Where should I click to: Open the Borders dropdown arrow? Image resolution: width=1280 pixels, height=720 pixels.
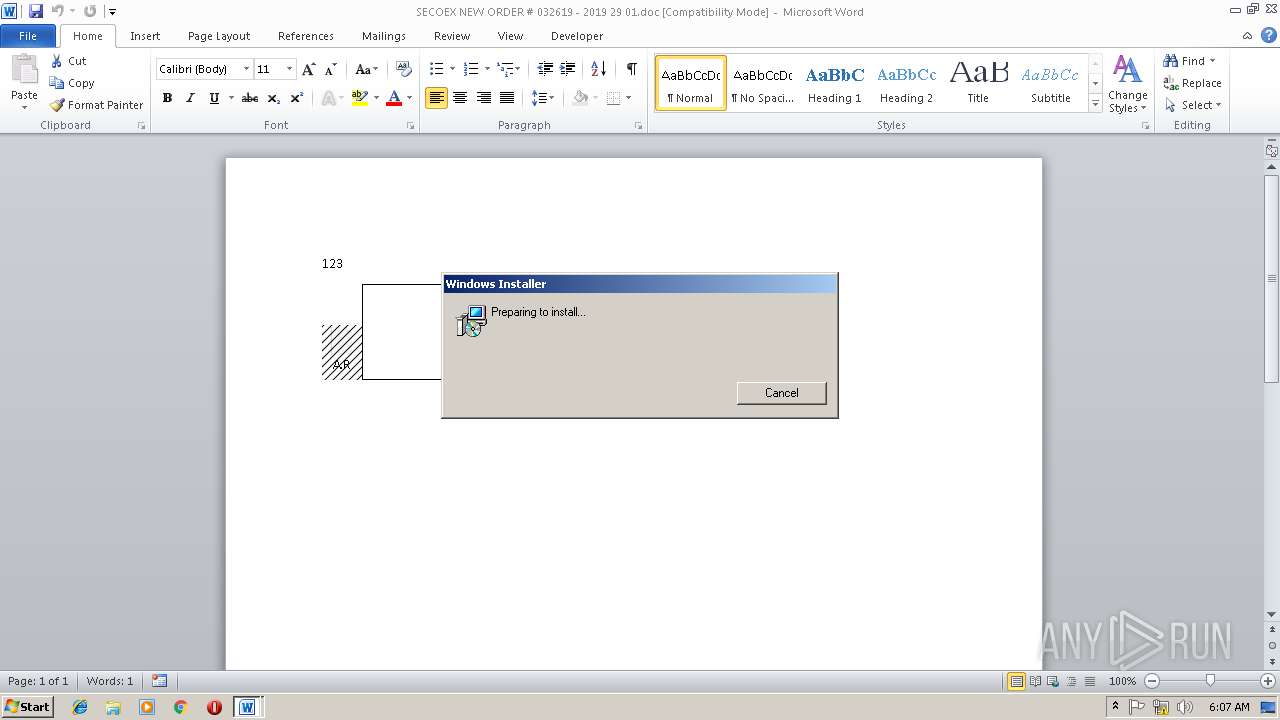[x=628, y=98]
